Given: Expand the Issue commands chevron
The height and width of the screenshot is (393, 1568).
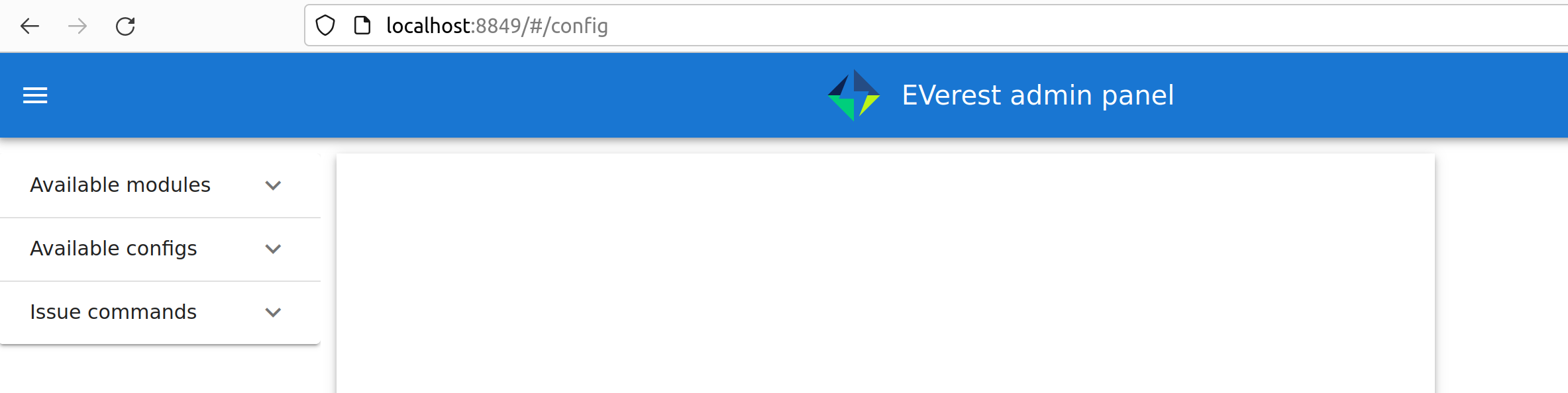Looking at the screenshot, I should [x=273, y=312].
